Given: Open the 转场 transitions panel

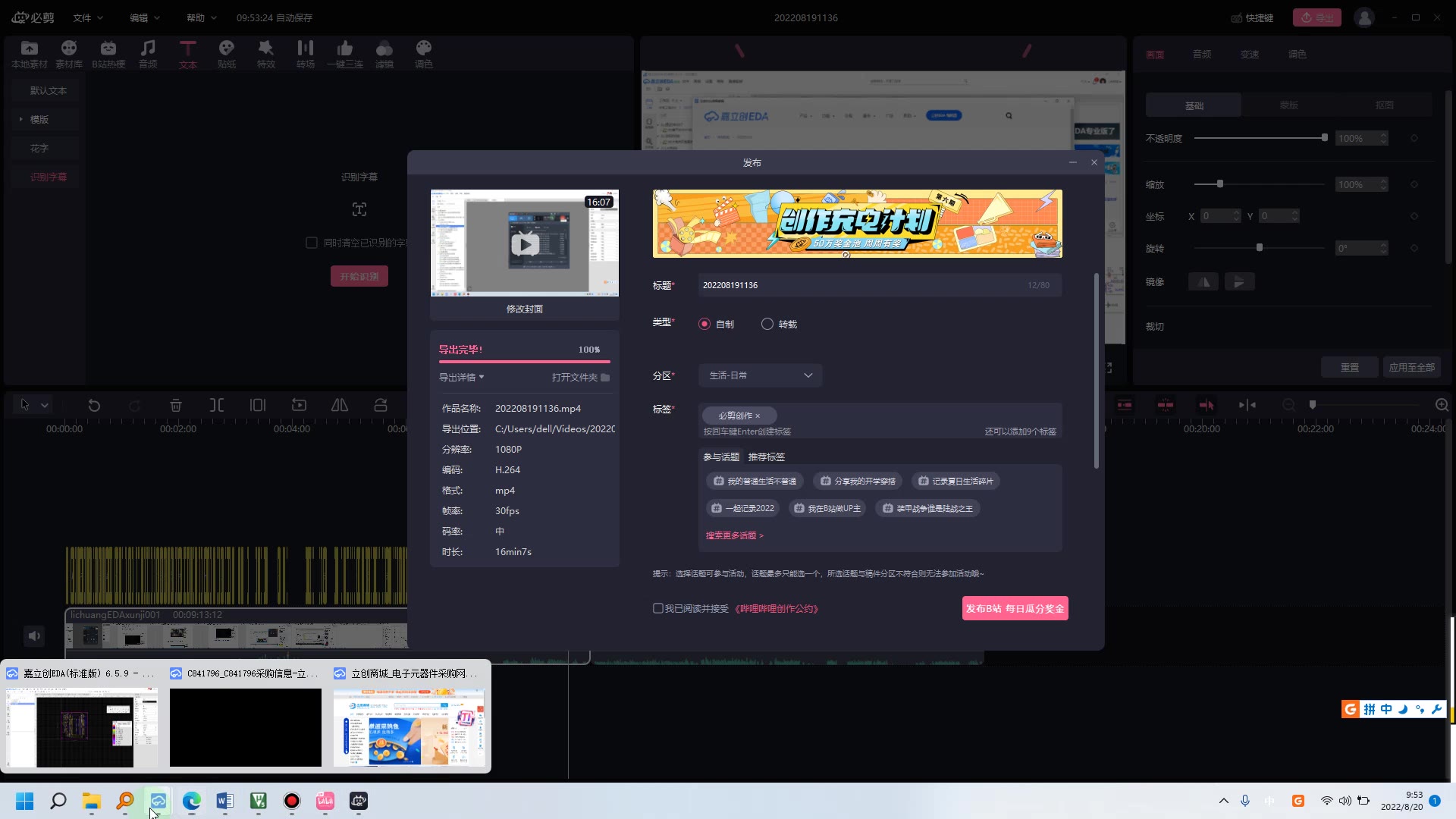Looking at the screenshot, I should [x=305, y=53].
